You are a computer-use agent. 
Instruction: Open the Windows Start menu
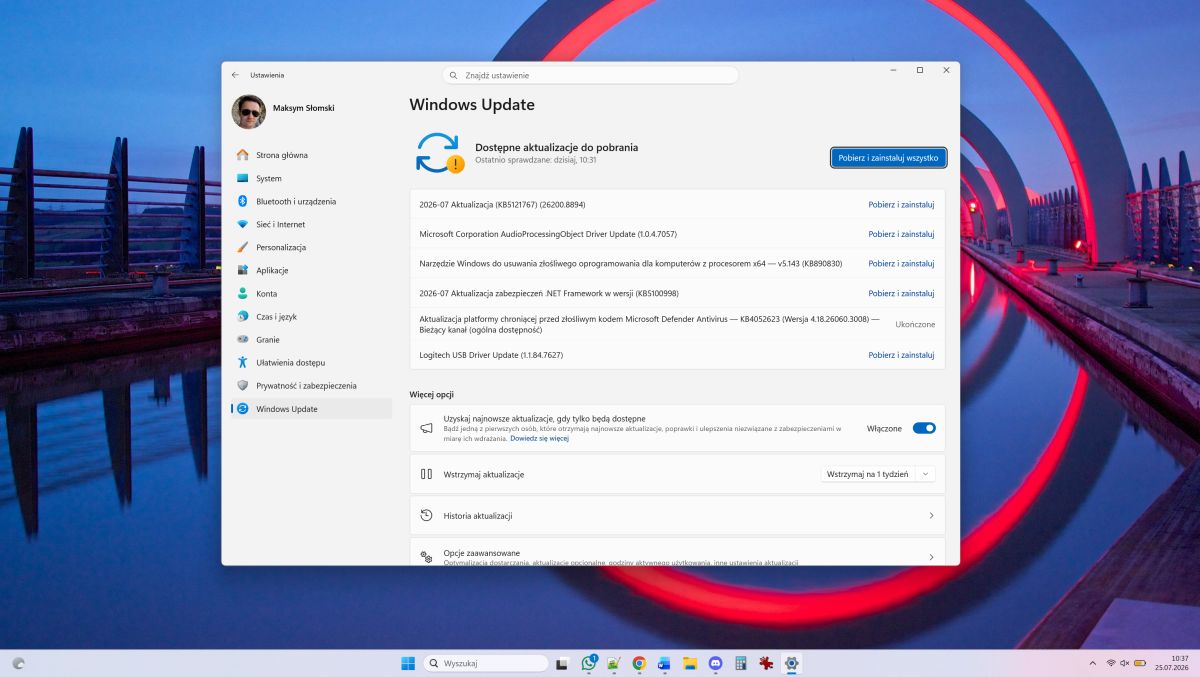point(408,663)
